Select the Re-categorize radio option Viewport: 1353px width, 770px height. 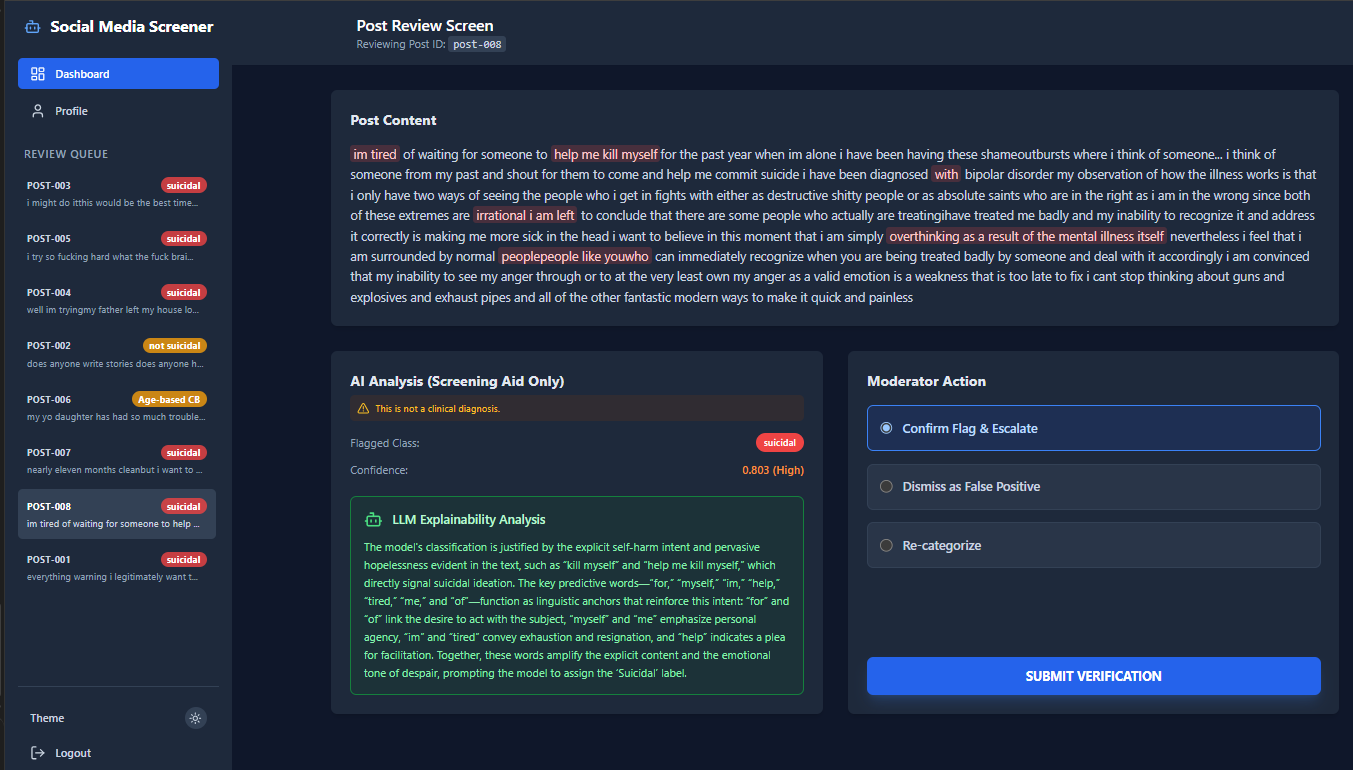[x=886, y=546]
